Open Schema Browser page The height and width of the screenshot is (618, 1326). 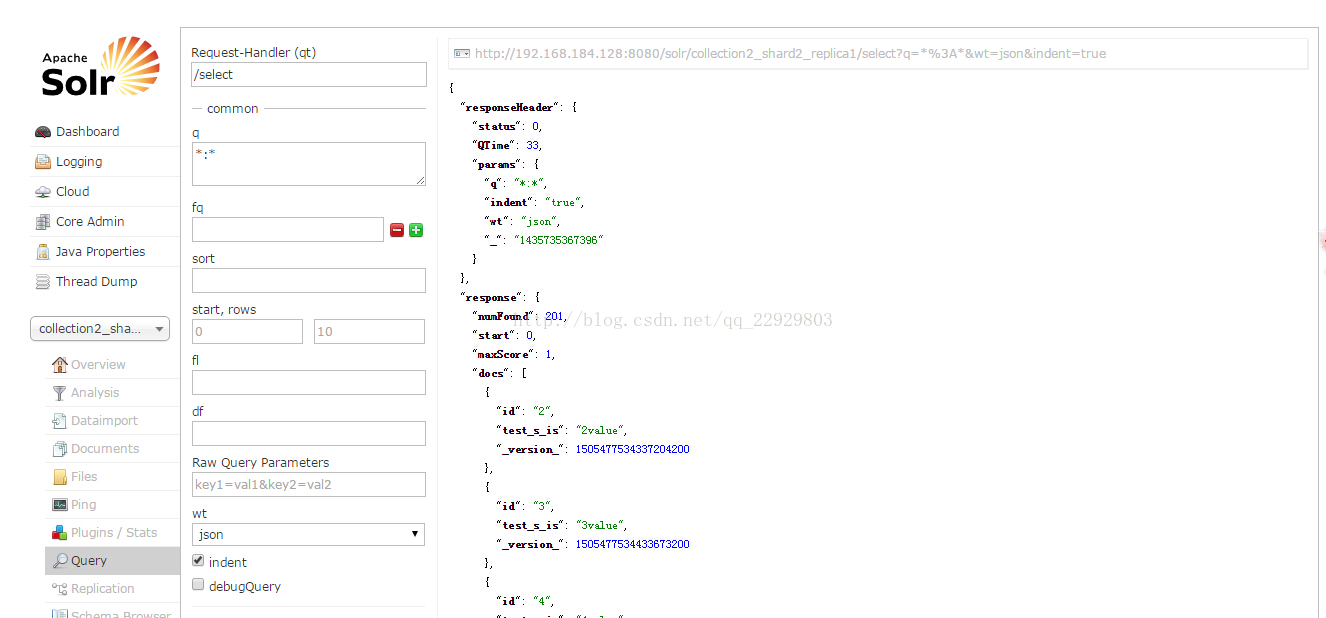click(121, 614)
